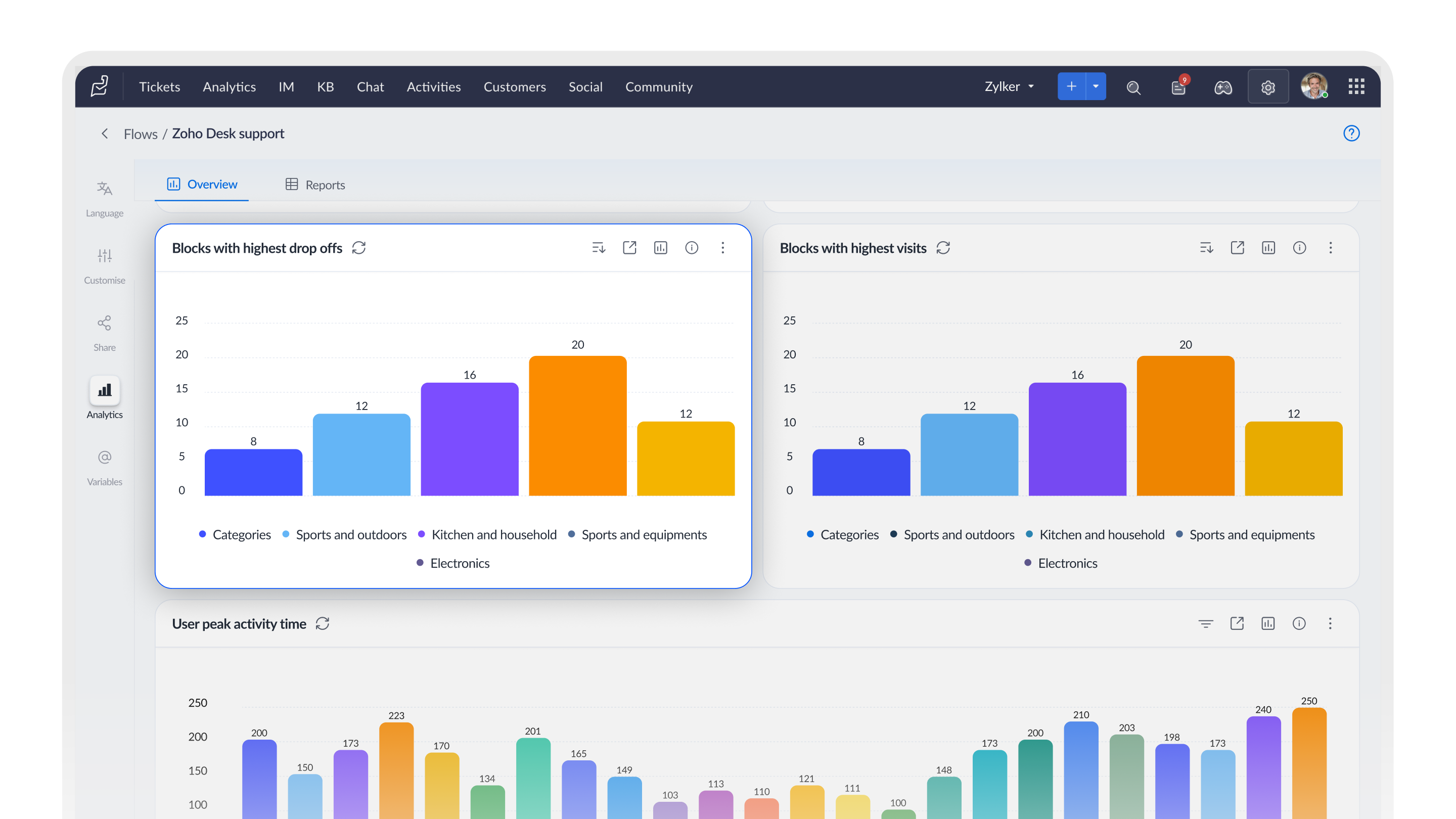Open more options for drop offs chart
The width and height of the screenshot is (1456, 819).
tap(723, 248)
